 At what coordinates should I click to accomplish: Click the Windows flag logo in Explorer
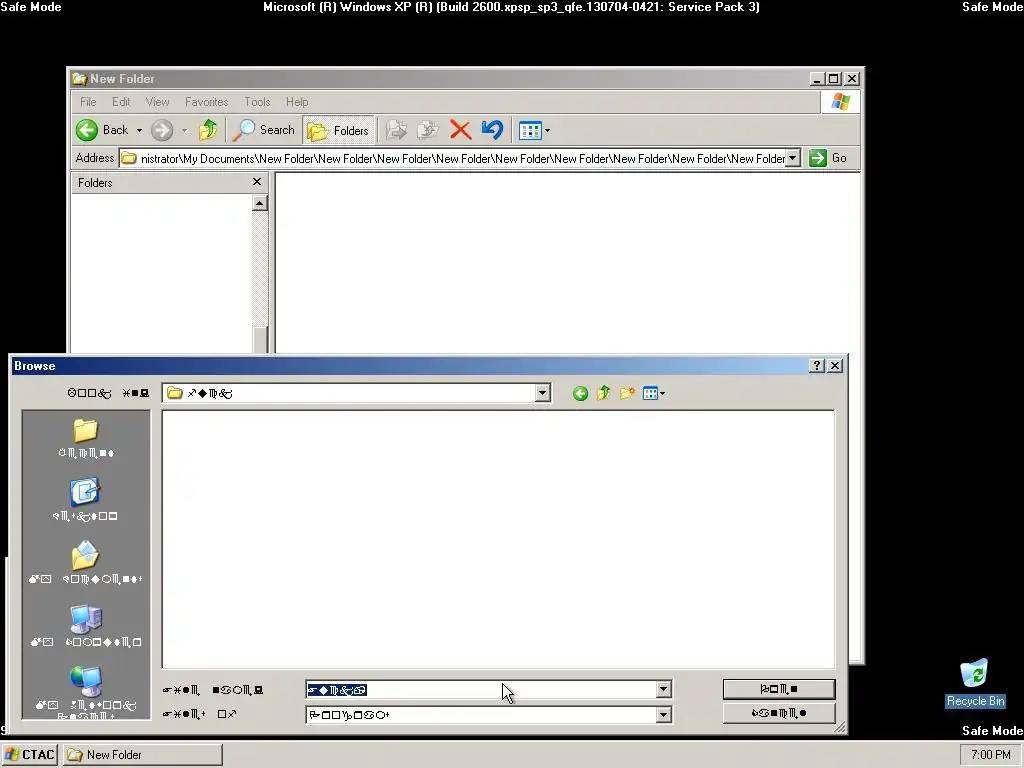[840, 102]
